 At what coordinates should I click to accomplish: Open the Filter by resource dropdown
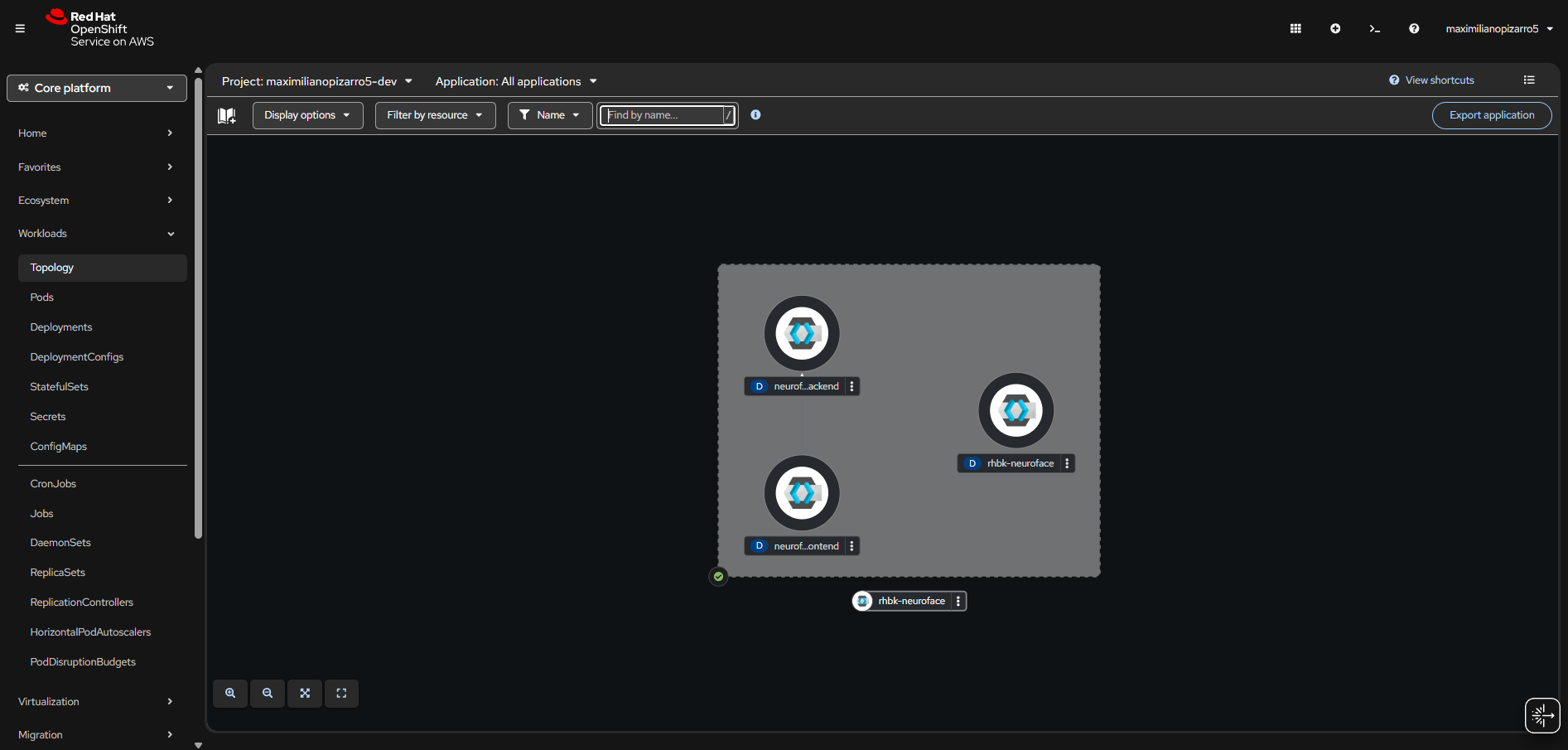point(435,115)
